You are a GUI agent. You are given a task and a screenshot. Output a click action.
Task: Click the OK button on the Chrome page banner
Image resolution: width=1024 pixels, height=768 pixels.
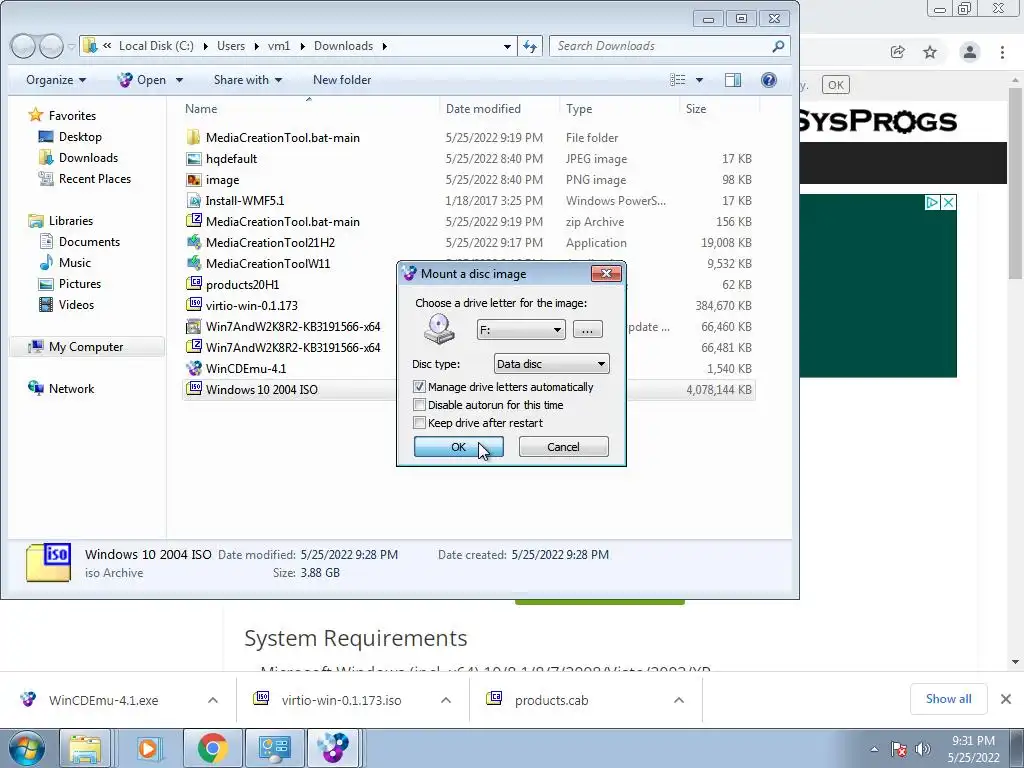tap(835, 85)
